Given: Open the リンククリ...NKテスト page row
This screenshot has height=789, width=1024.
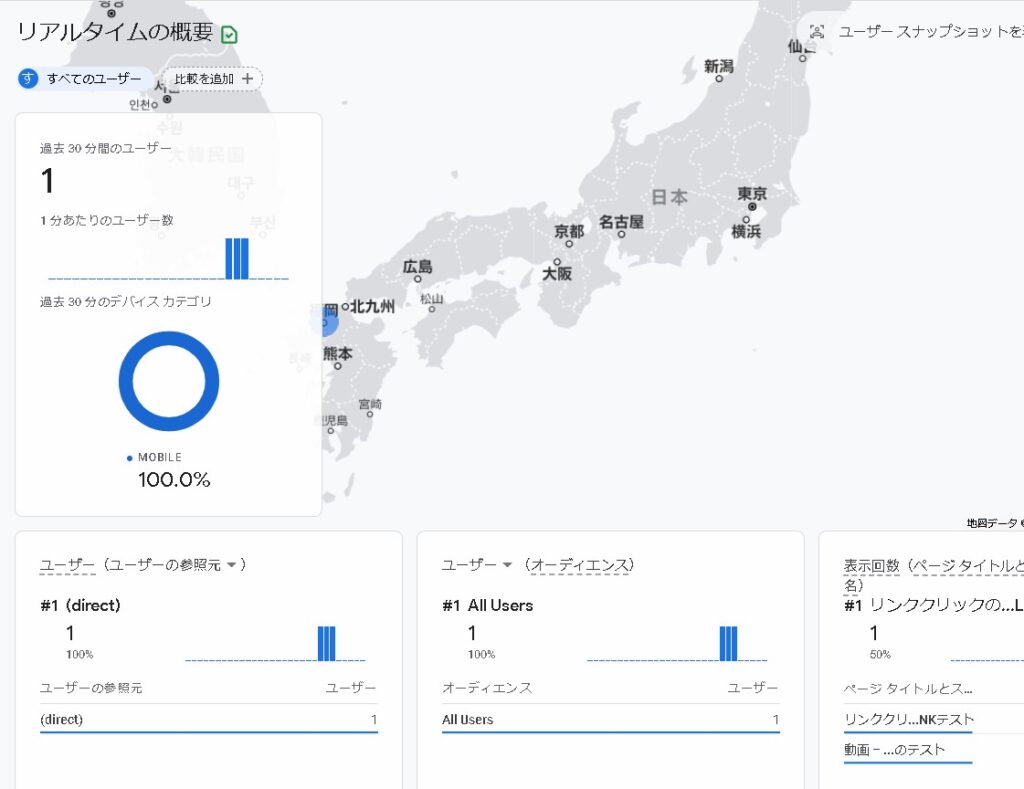Looking at the screenshot, I should (908, 719).
